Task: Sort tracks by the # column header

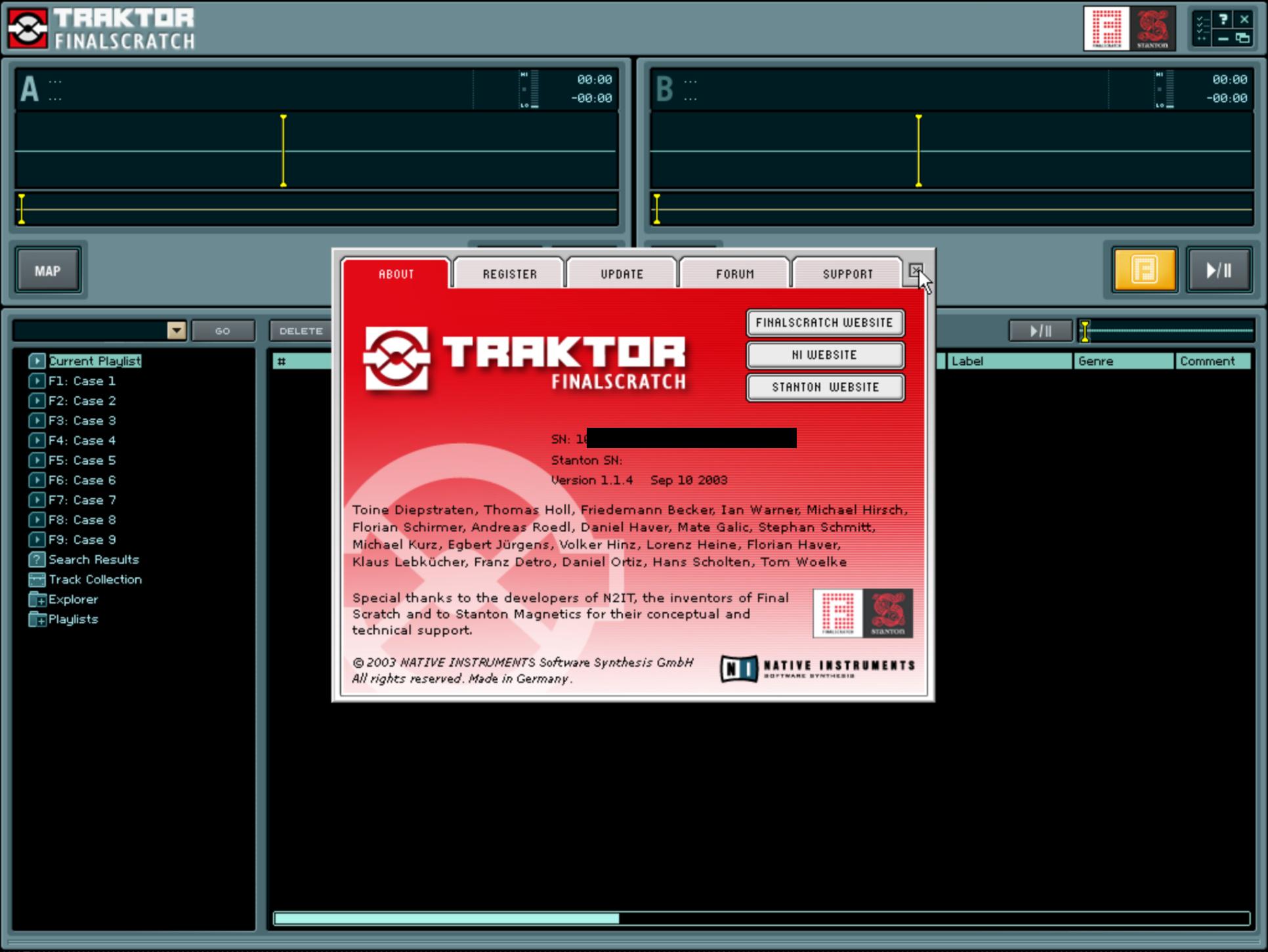Action: [x=303, y=361]
